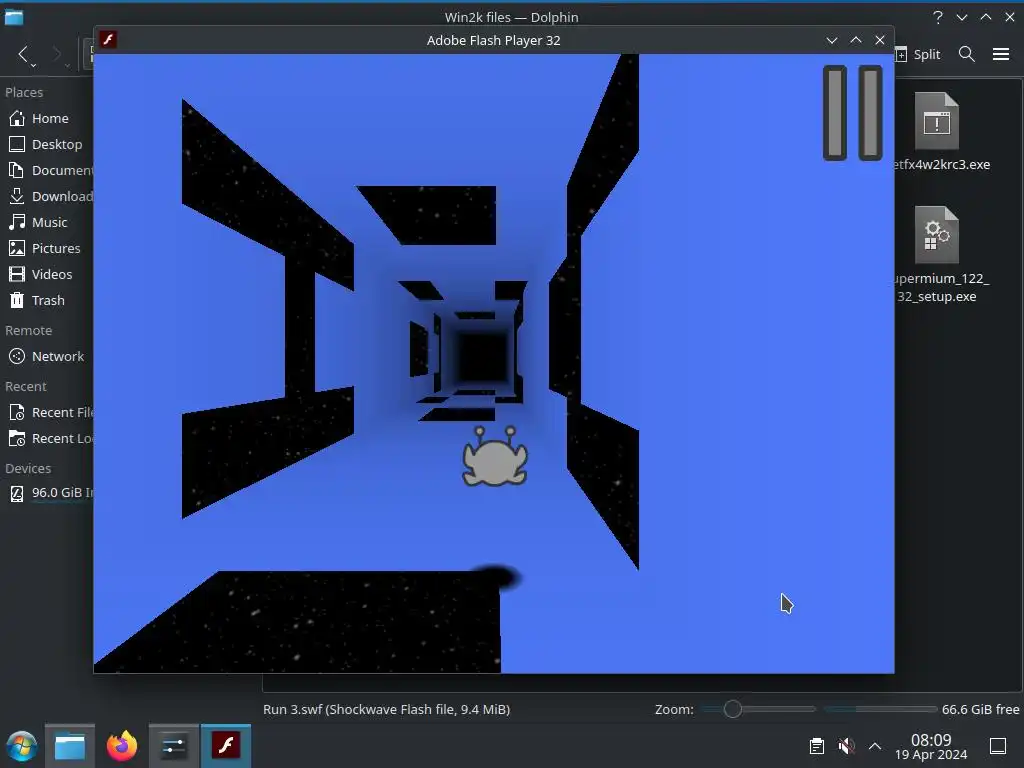Open clipboard tray icon
The width and height of the screenshot is (1024, 768).
pos(816,746)
